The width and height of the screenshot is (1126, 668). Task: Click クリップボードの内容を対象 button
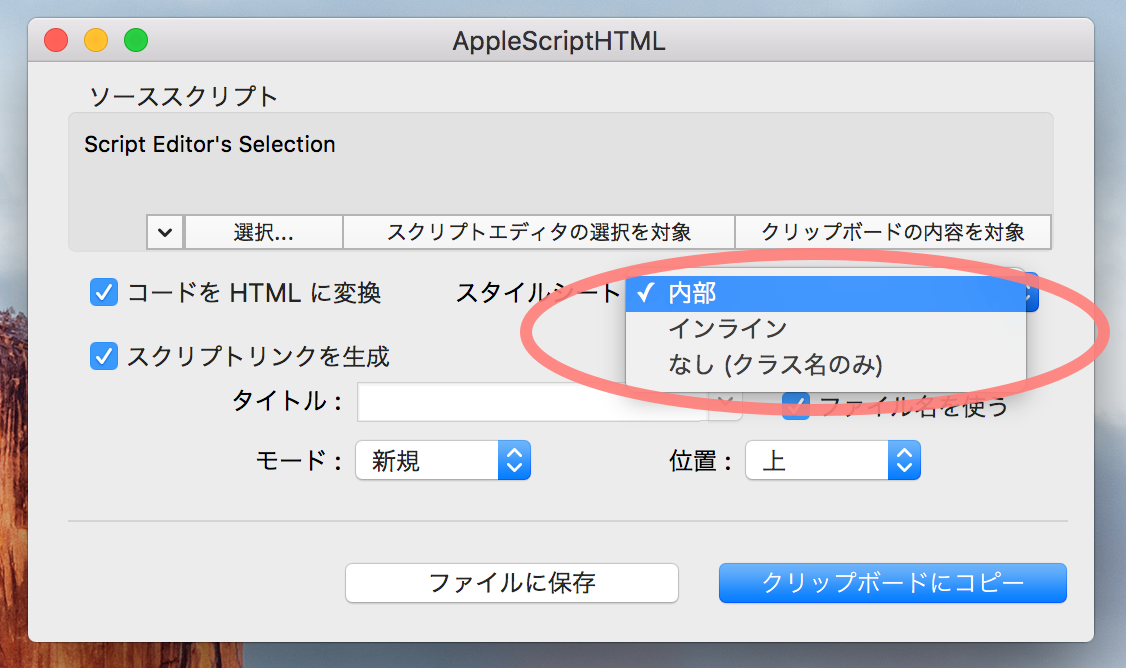coord(893,232)
